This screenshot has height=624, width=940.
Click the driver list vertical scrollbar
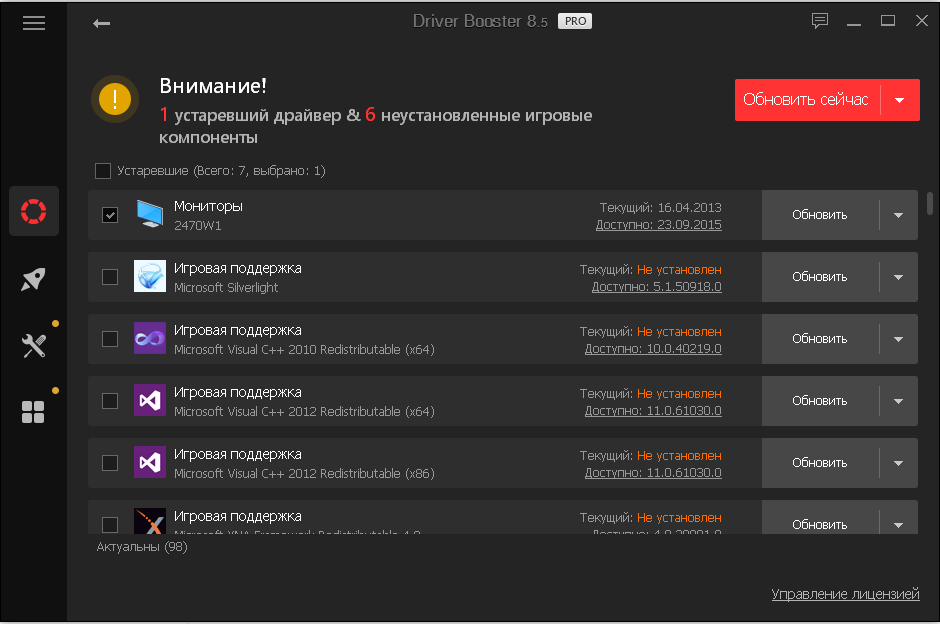[x=930, y=203]
